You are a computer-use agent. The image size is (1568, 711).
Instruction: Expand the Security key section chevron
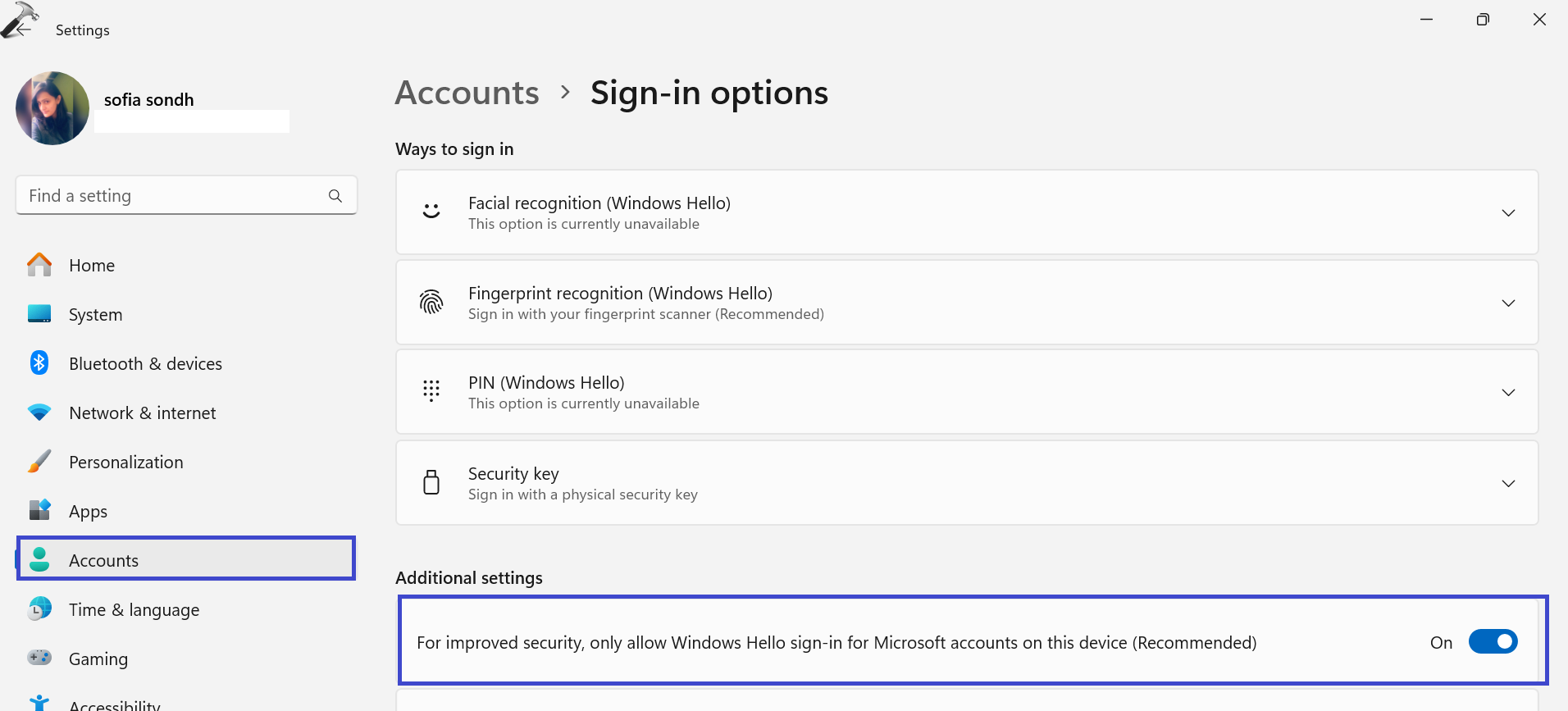(1507, 484)
